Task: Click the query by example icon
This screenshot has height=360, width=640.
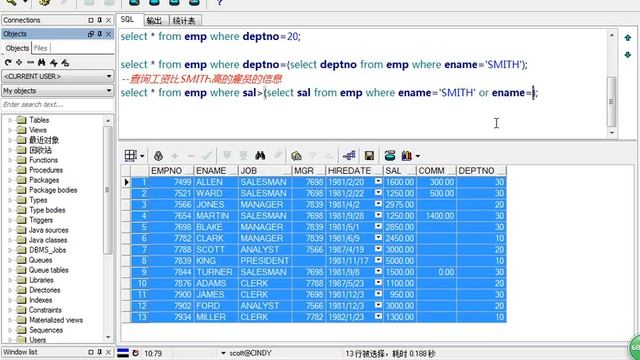Action: [296, 156]
